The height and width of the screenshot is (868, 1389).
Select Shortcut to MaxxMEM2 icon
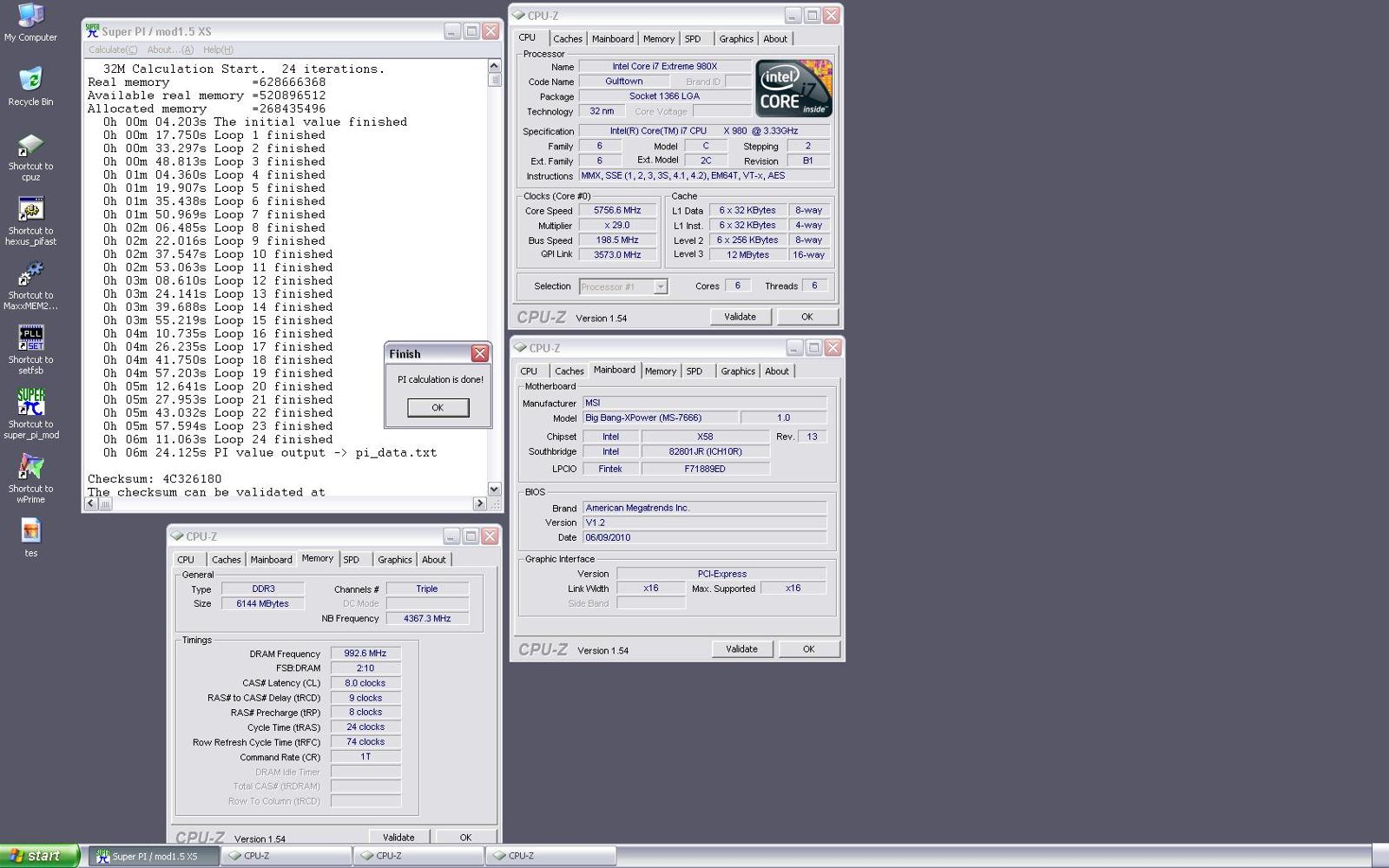tap(30, 286)
